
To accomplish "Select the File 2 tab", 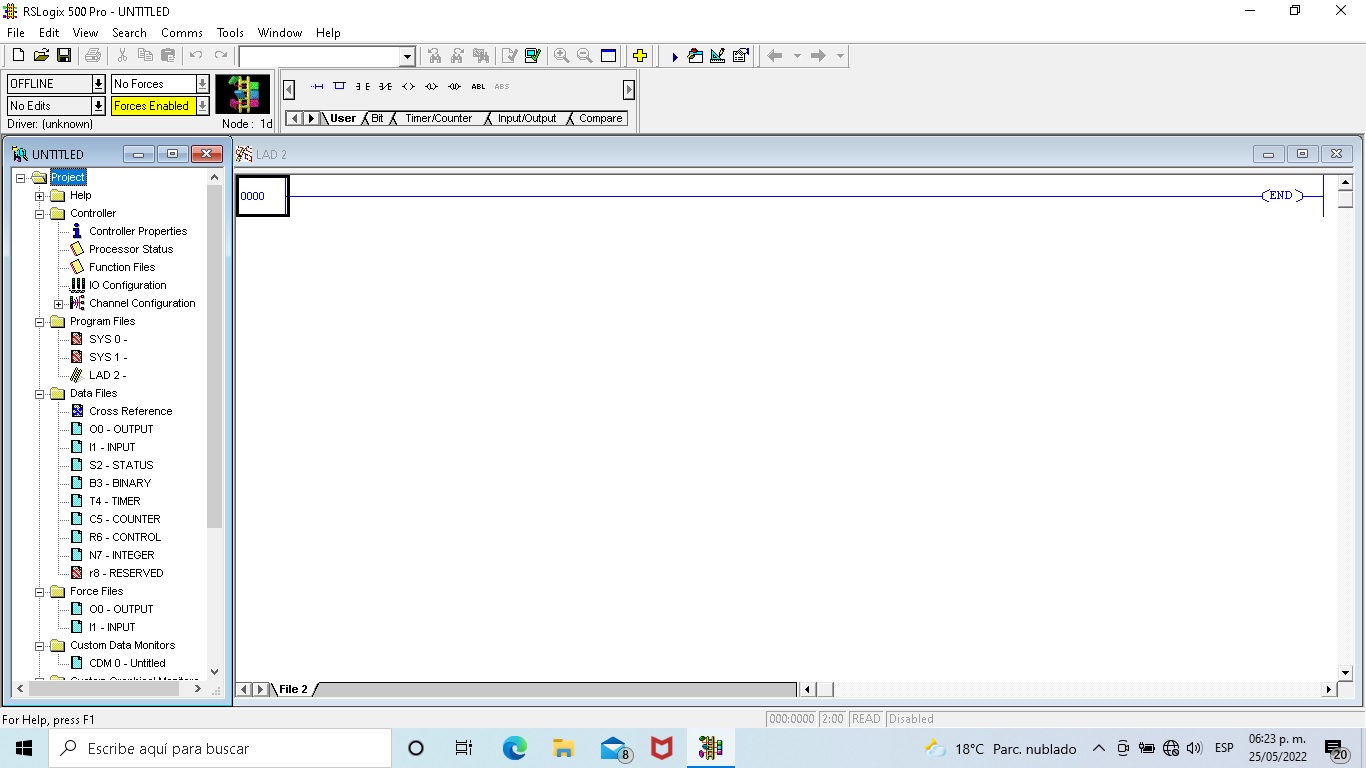I will 293,689.
